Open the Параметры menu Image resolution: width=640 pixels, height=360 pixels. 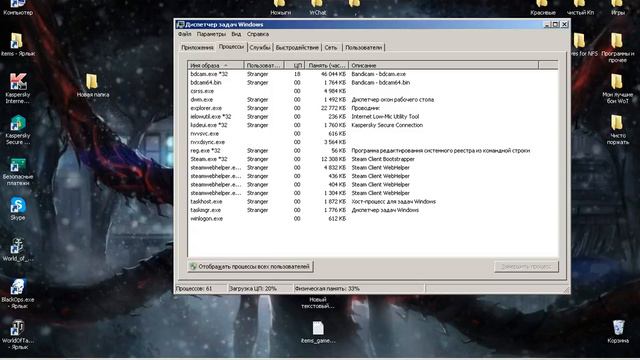[x=211, y=34]
